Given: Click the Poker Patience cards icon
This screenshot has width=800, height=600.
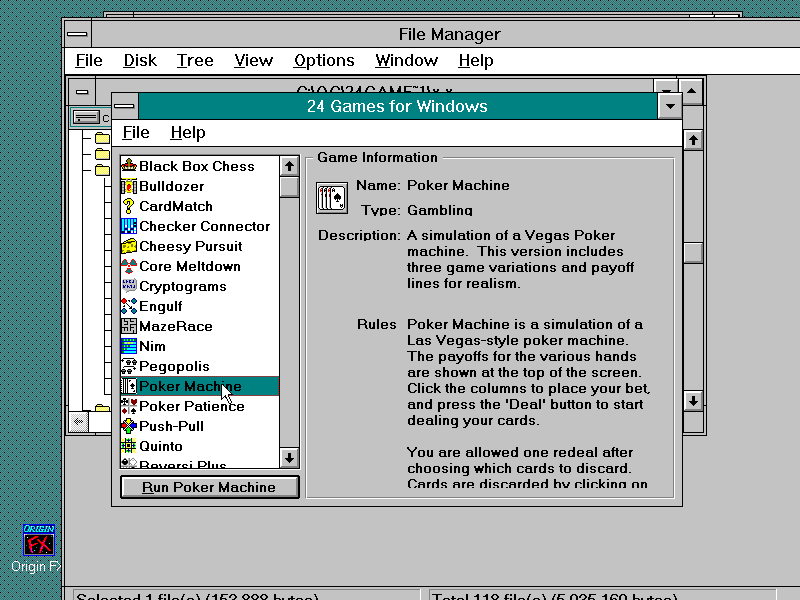Looking at the screenshot, I should [x=129, y=406].
